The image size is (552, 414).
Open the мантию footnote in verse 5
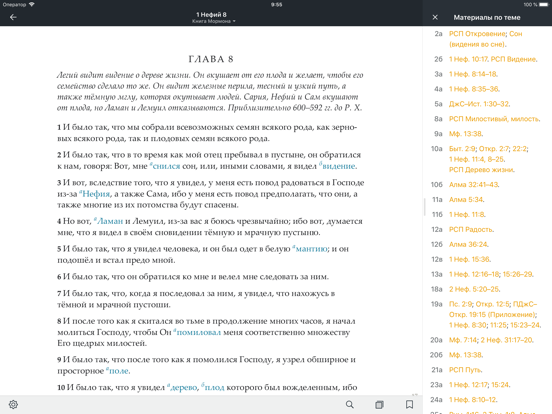point(310,249)
